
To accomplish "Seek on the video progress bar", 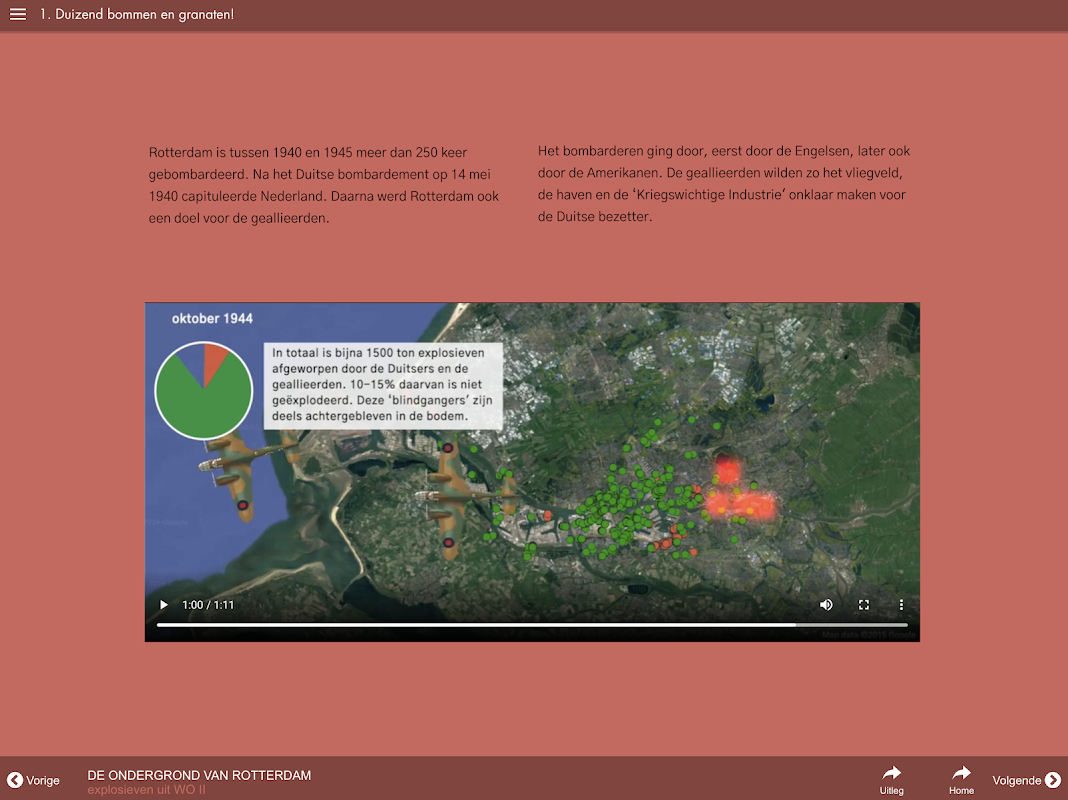I will coord(532,624).
